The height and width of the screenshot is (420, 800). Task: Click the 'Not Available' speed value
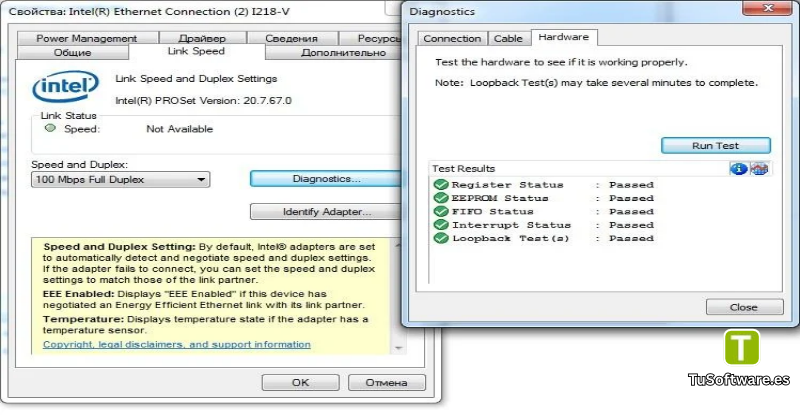[x=180, y=129]
